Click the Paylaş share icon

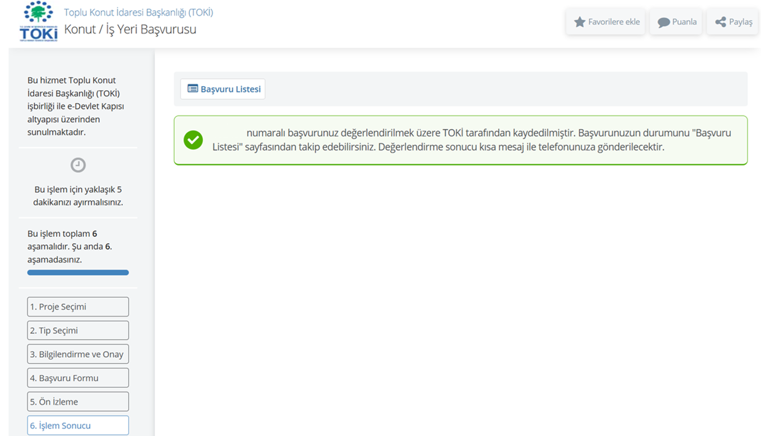720,22
